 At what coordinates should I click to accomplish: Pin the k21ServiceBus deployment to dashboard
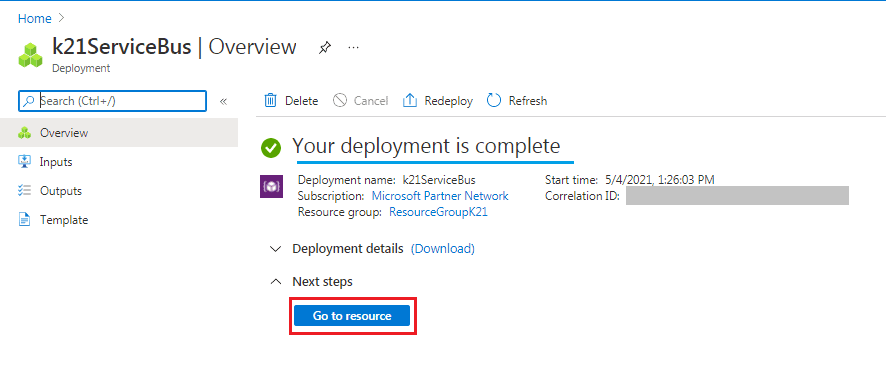tap(324, 47)
